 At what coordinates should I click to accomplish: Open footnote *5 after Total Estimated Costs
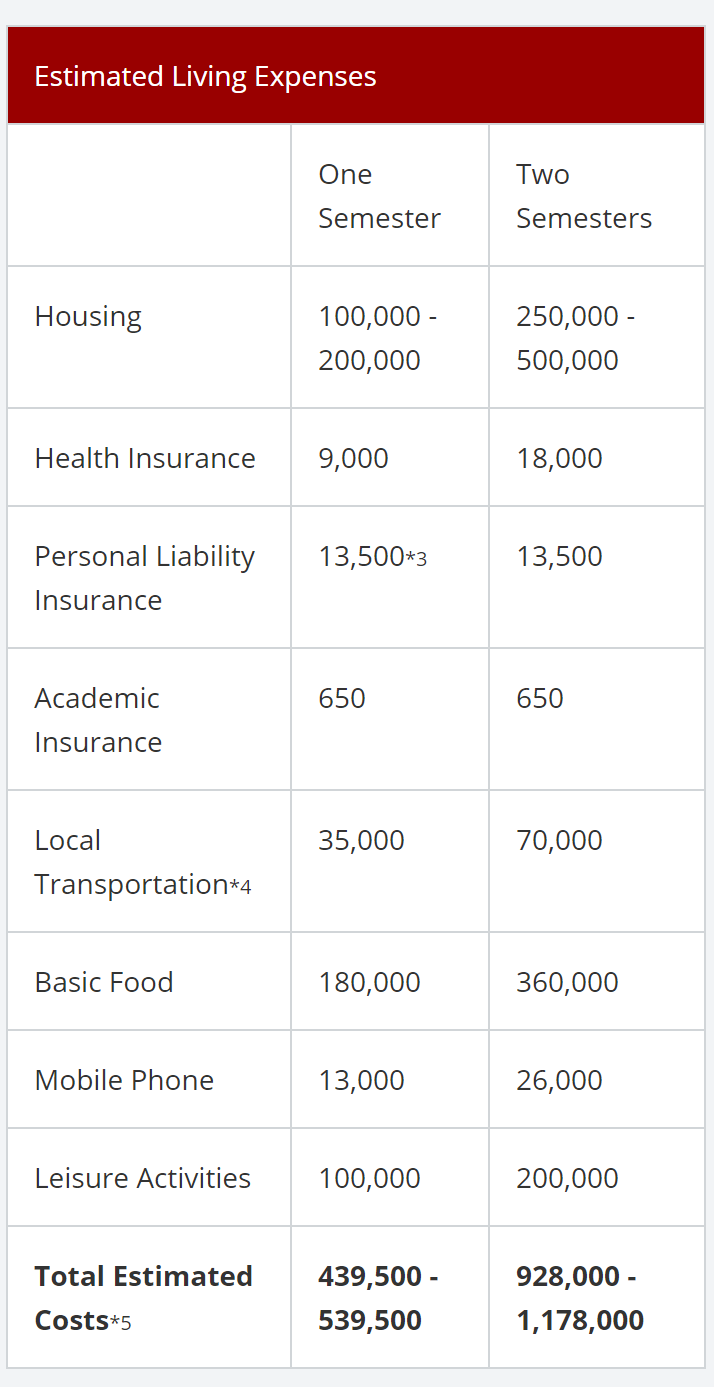120,1322
